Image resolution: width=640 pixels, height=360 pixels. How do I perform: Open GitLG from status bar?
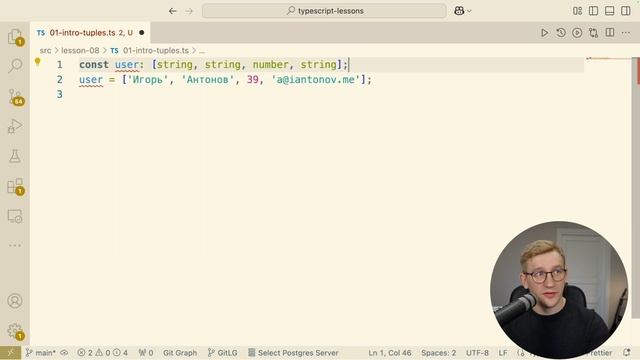(x=222, y=353)
